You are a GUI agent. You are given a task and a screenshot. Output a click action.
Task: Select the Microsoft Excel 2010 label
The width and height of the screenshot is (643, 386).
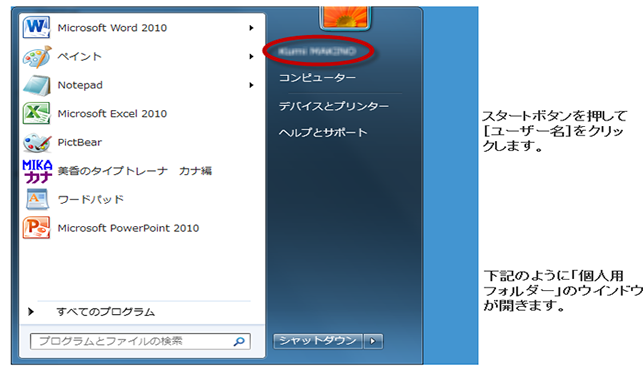point(112,114)
